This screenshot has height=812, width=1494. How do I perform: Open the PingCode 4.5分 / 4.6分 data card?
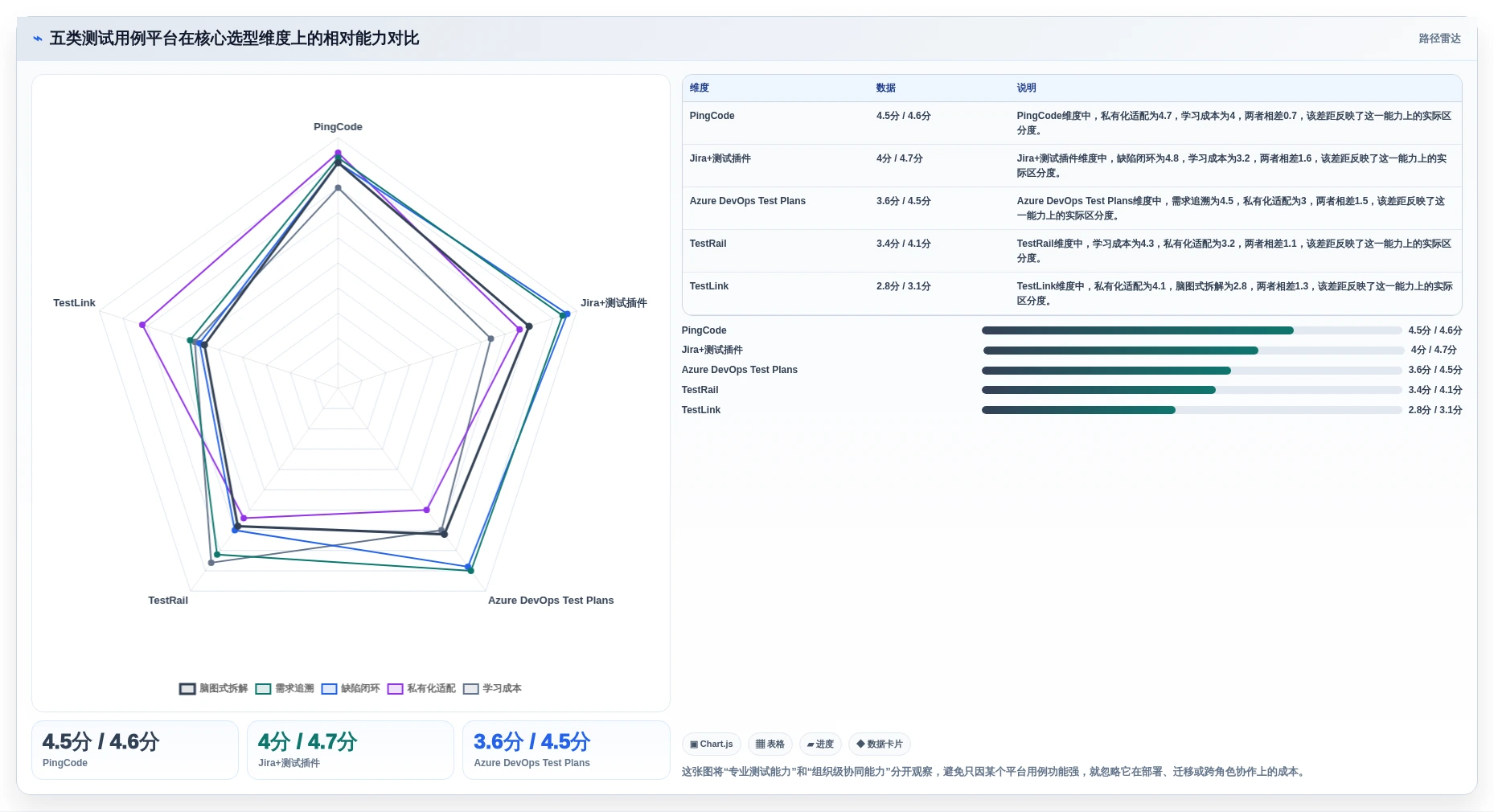pyautogui.click(x=135, y=750)
